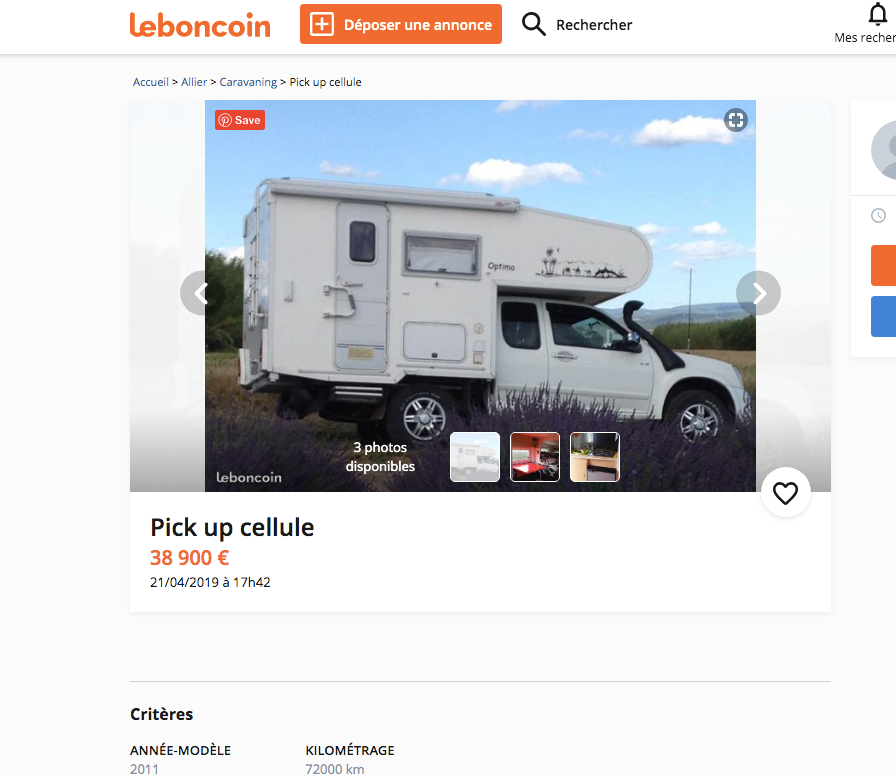Save image with Pinterest Save button
The image size is (896, 776).
[x=240, y=120]
